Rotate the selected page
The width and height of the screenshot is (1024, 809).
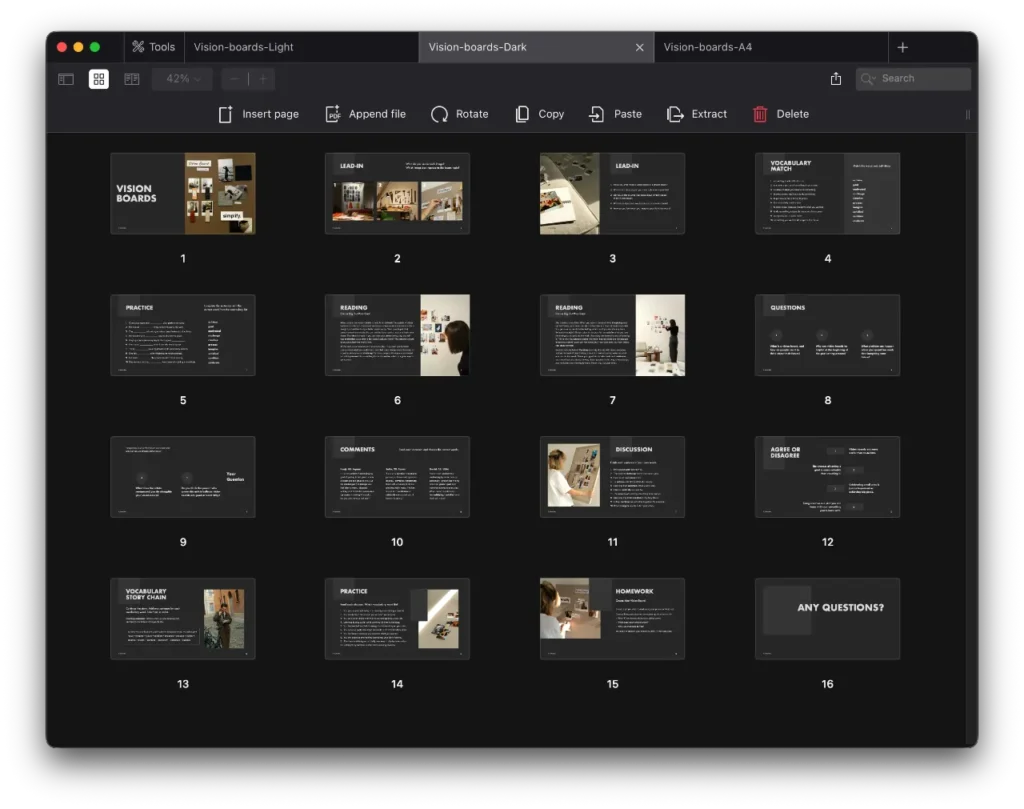[460, 114]
